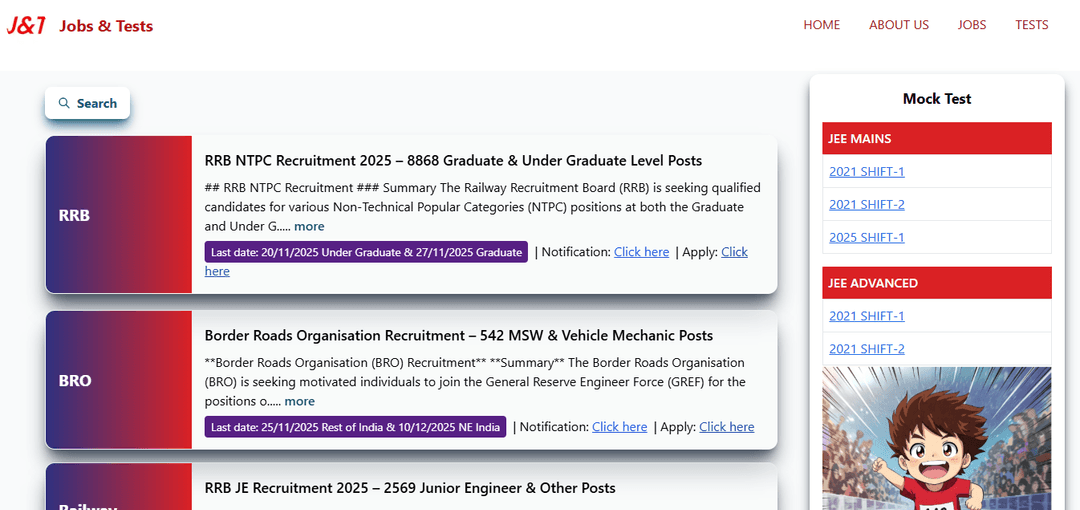The width and height of the screenshot is (1080, 510).
Task: Open the HOME menu item
Action: 821,25
